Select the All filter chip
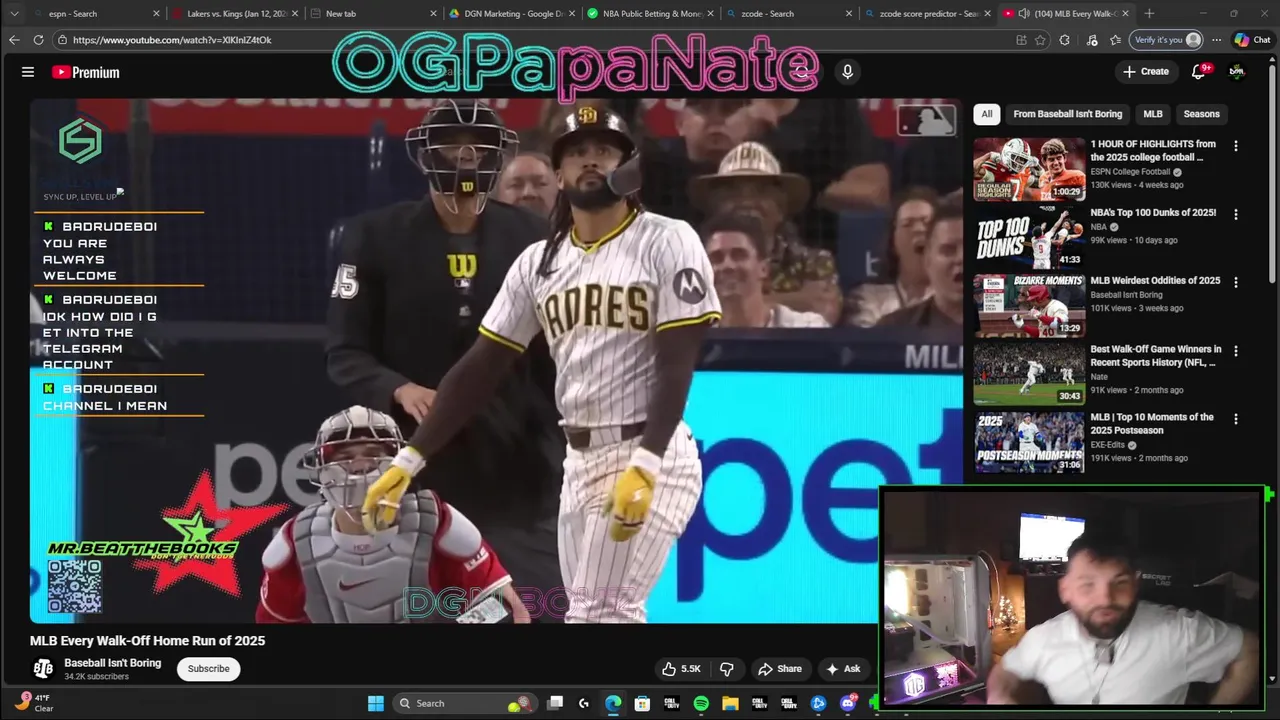1280x720 pixels. [x=987, y=114]
